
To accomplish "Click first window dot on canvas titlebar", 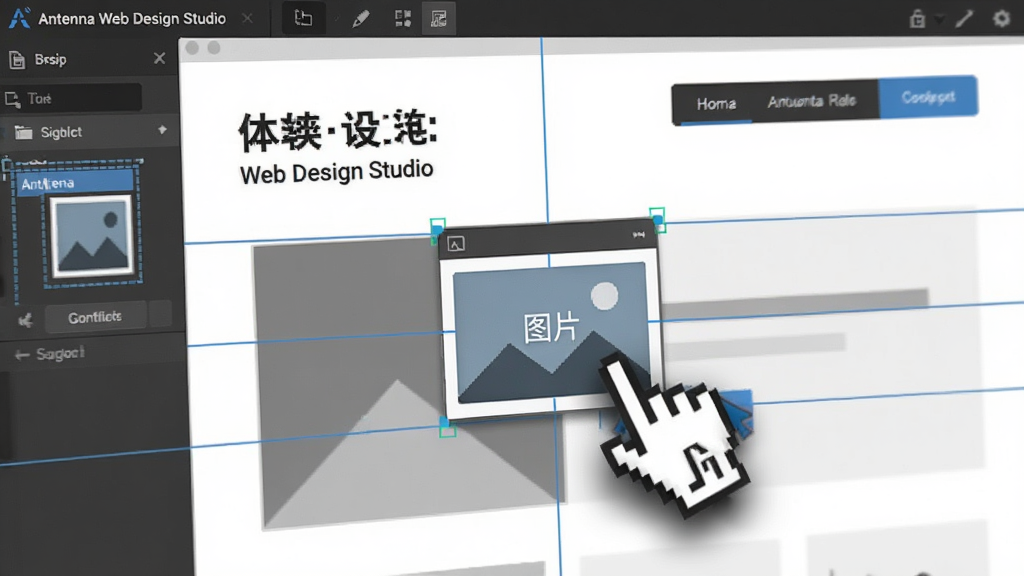I will 192,48.
